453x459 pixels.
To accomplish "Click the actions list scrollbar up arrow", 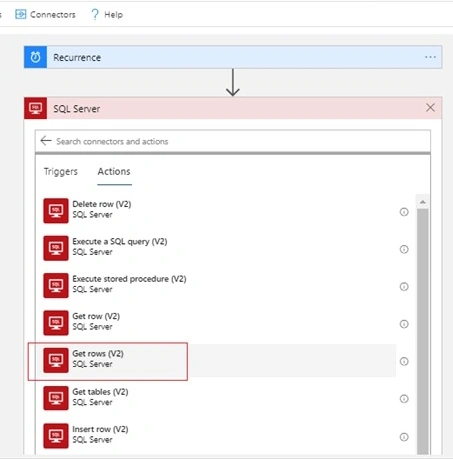I will pos(423,202).
